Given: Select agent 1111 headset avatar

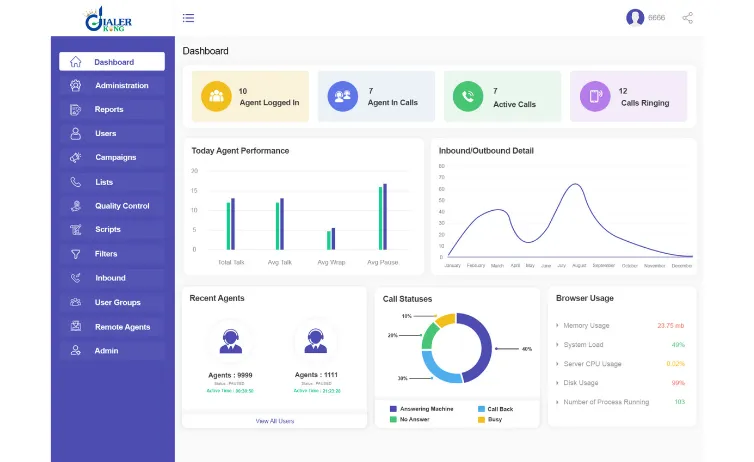Looking at the screenshot, I should [x=316, y=341].
